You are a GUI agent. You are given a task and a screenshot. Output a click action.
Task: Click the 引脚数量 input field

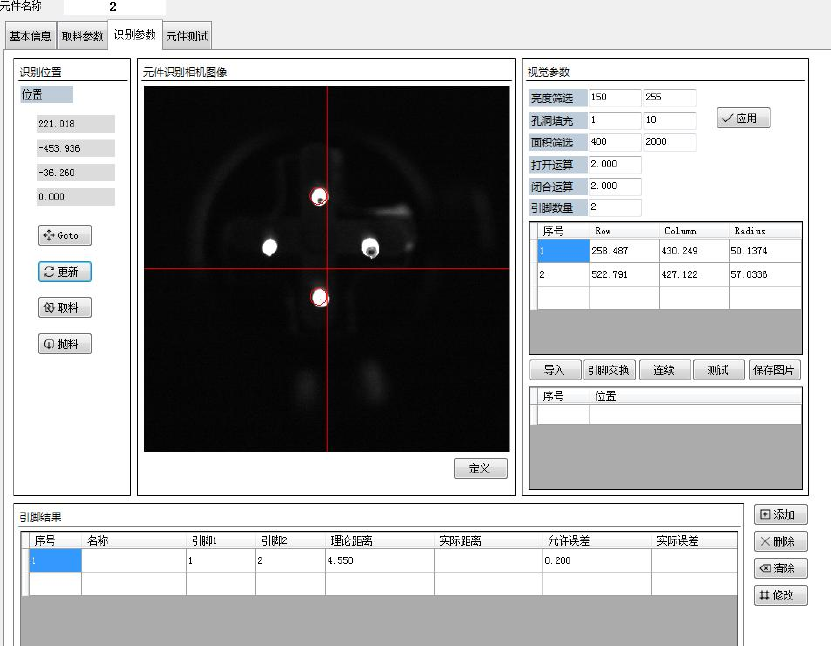click(x=614, y=208)
